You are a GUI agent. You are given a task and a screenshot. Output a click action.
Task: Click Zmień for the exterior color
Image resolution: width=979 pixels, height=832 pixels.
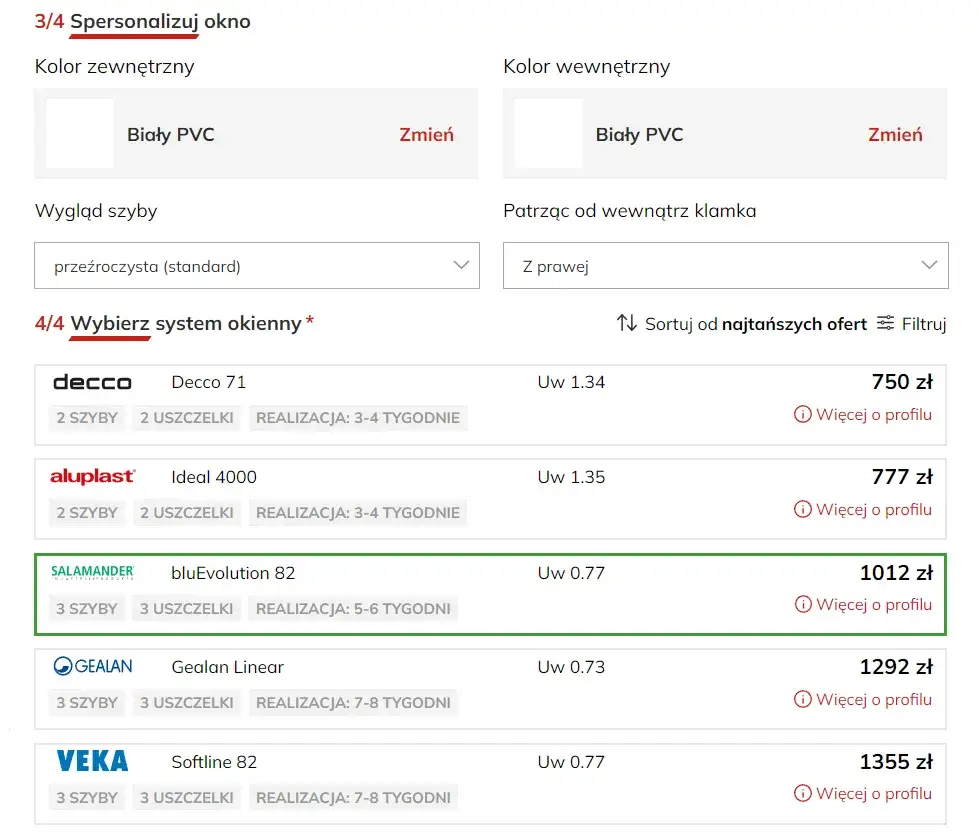[x=427, y=134]
